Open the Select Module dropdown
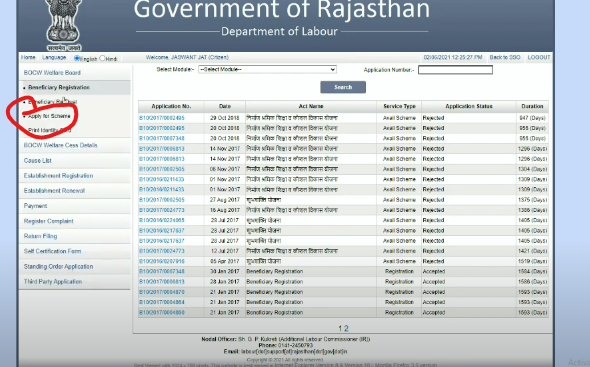 (x=267, y=69)
